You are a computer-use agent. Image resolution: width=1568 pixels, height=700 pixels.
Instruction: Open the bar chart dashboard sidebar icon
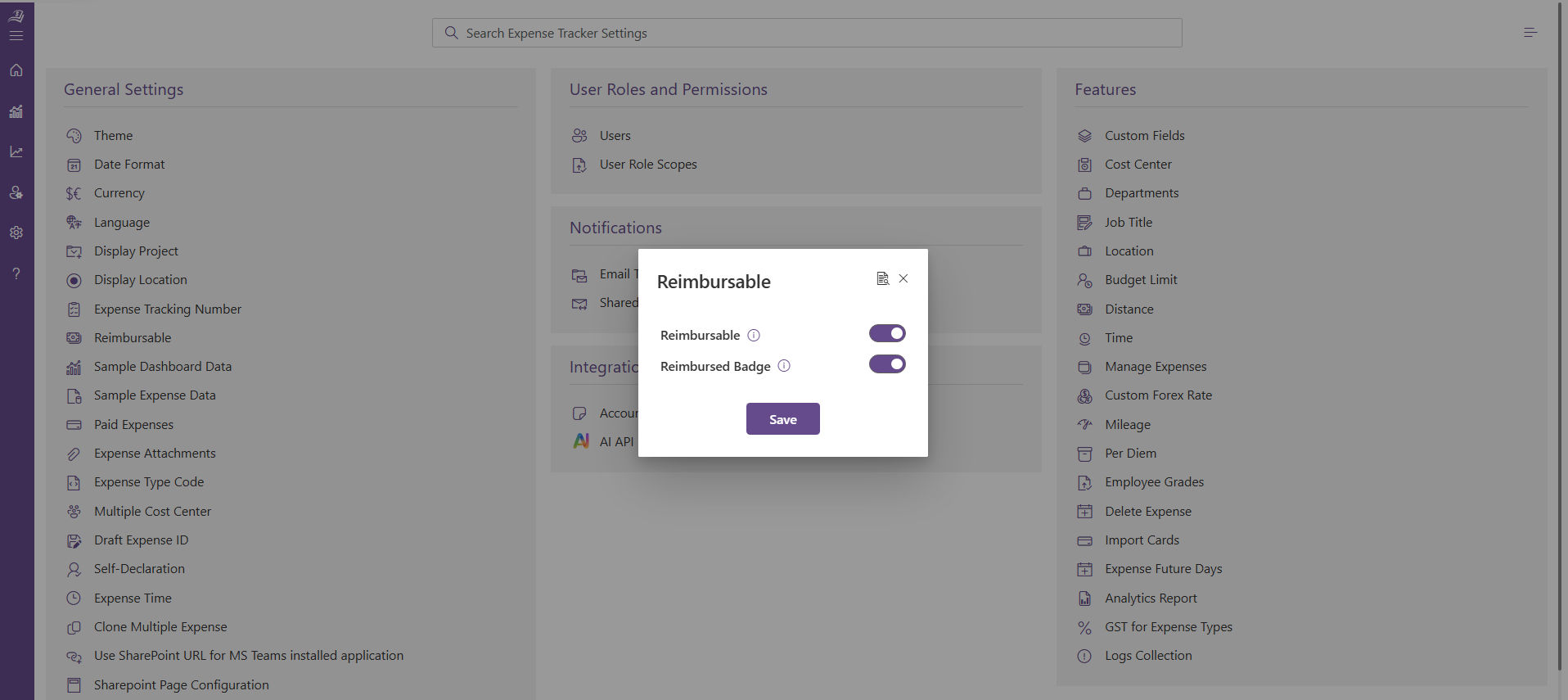point(16,111)
